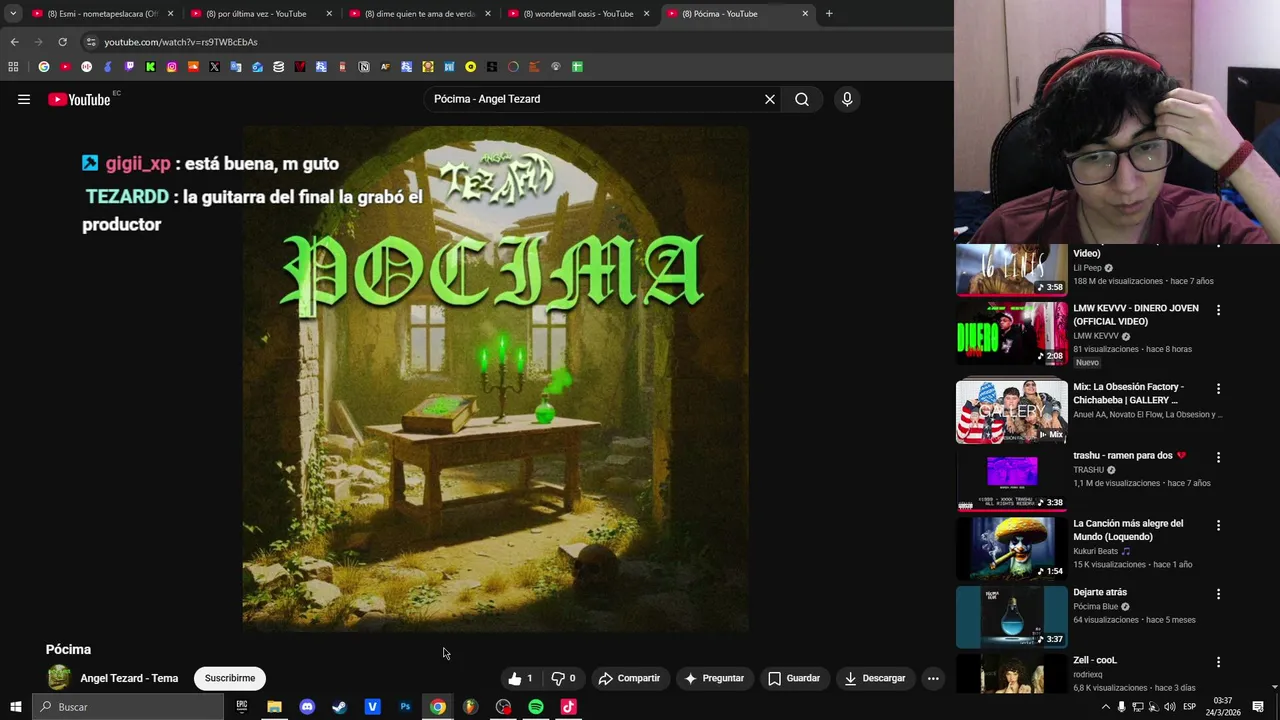Open the Angel Tezard channel avatar
The image size is (1280, 720).
click(59, 678)
